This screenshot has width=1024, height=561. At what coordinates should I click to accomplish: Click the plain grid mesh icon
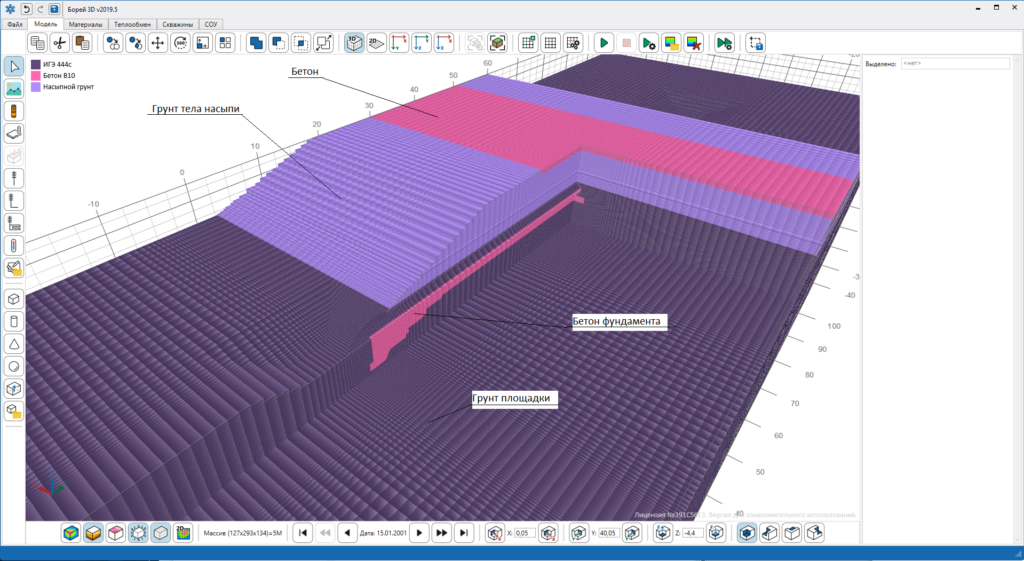pos(551,43)
